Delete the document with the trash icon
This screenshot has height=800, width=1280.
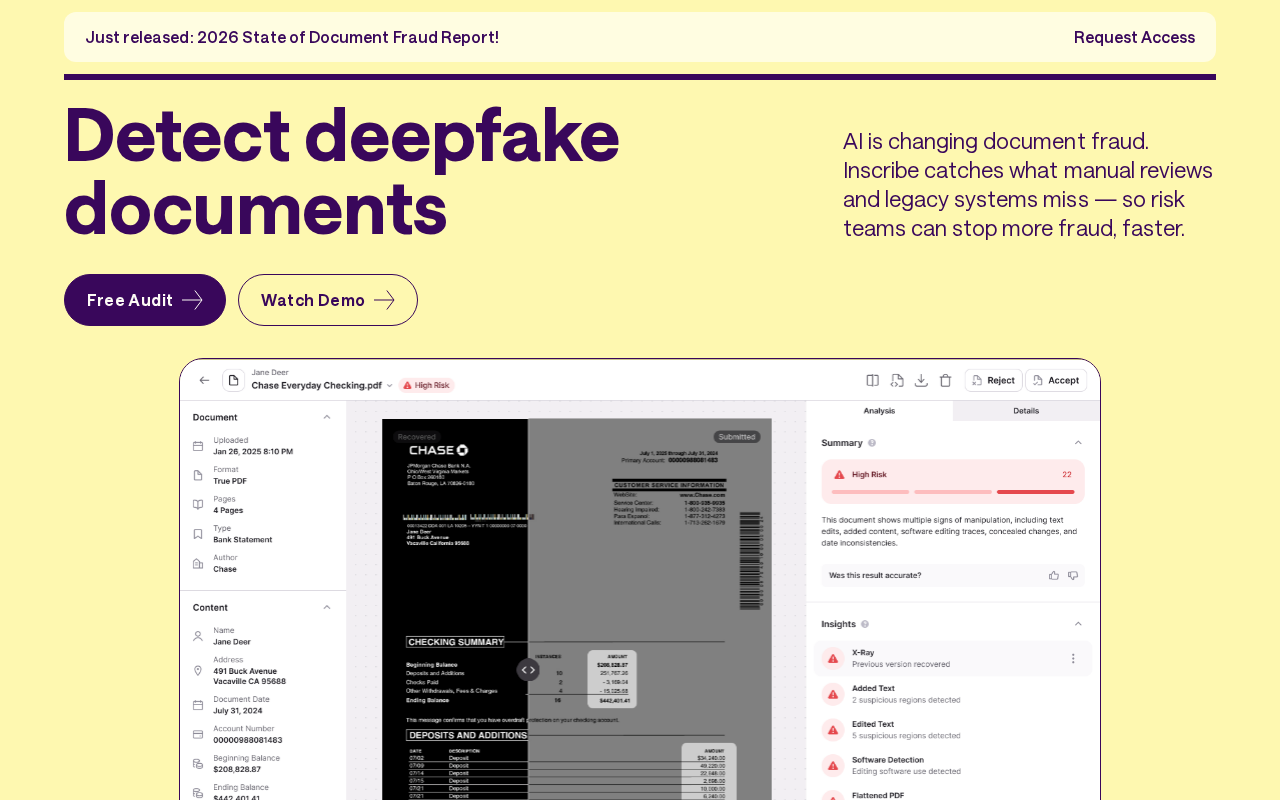945,380
